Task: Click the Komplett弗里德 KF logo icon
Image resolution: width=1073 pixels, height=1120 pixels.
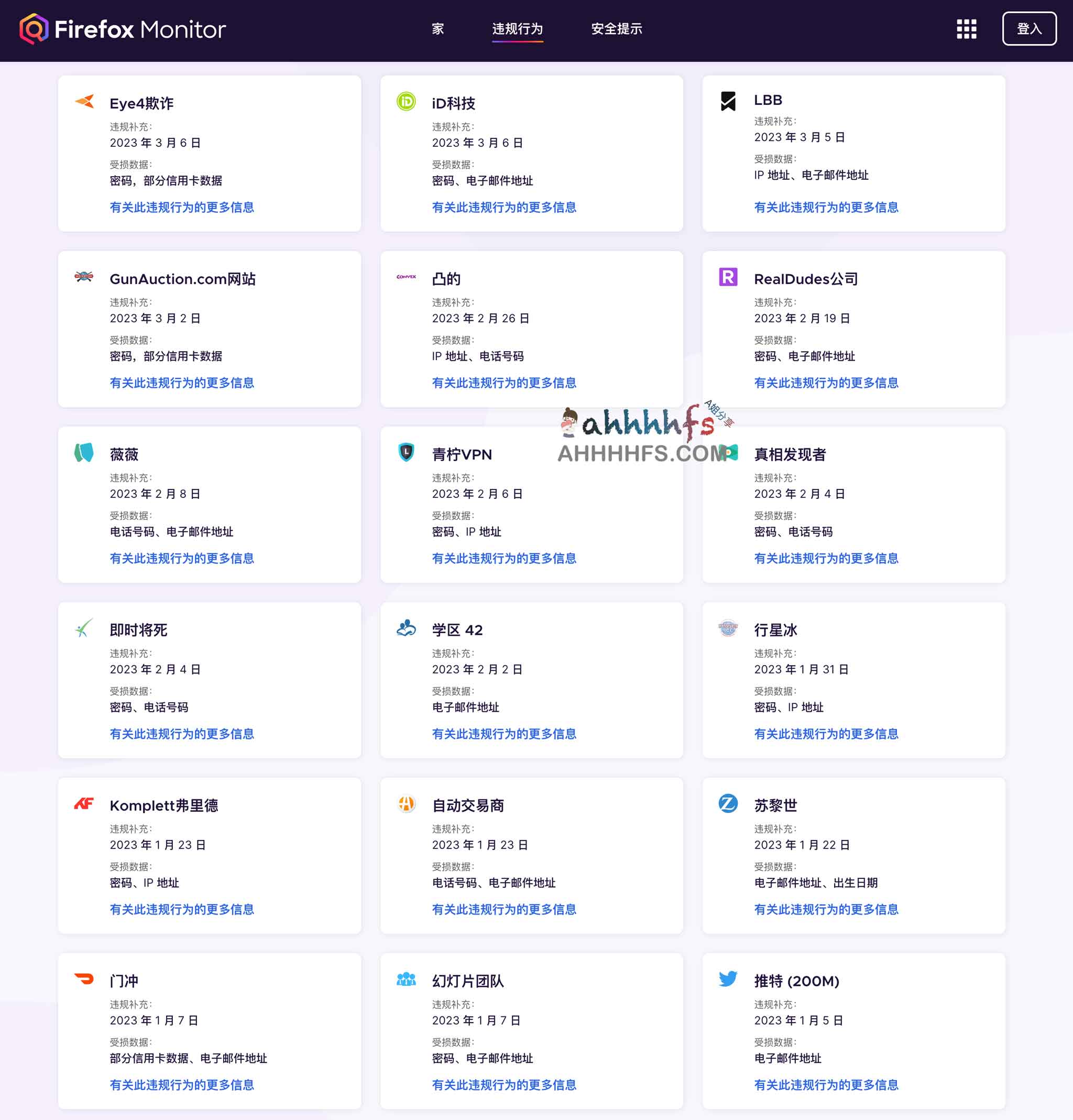Action: click(84, 804)
